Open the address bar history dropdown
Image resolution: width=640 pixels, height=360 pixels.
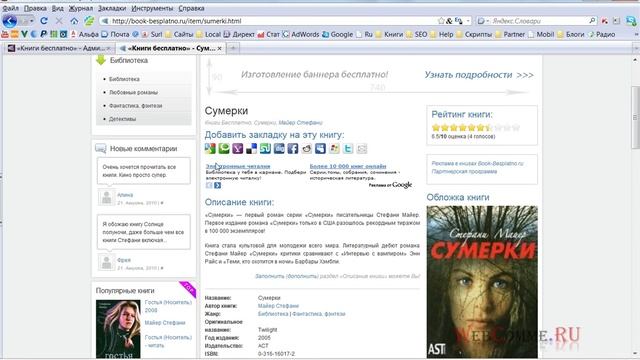[468, 21]
